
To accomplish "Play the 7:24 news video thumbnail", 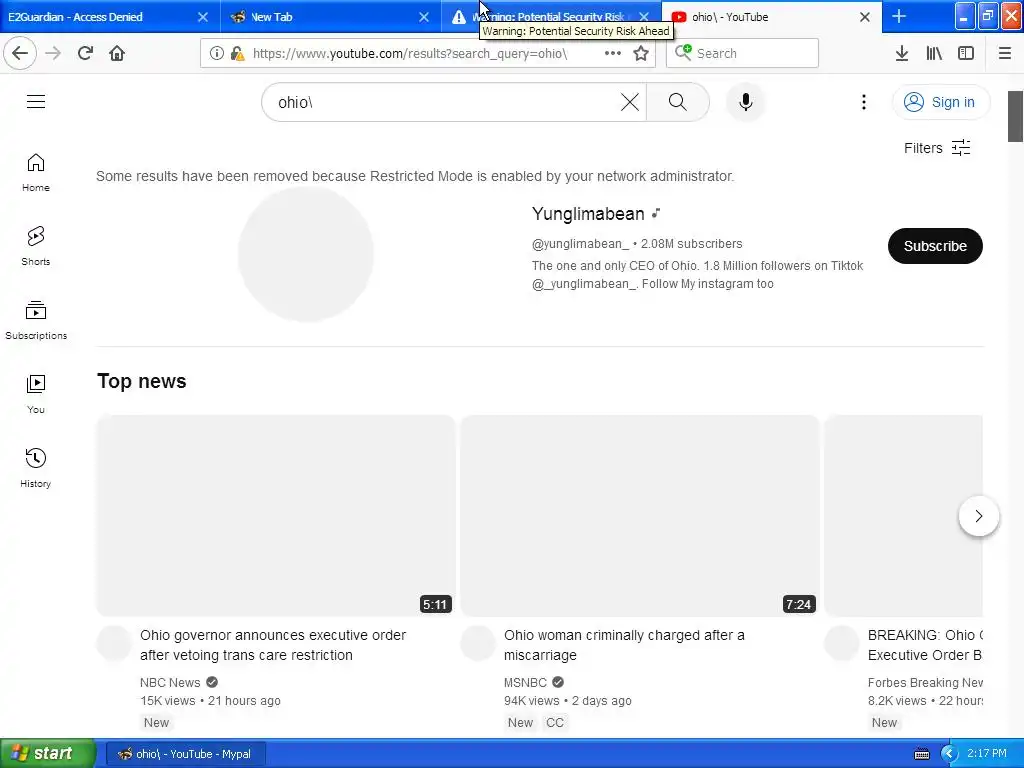I will [x=639, y=515].
